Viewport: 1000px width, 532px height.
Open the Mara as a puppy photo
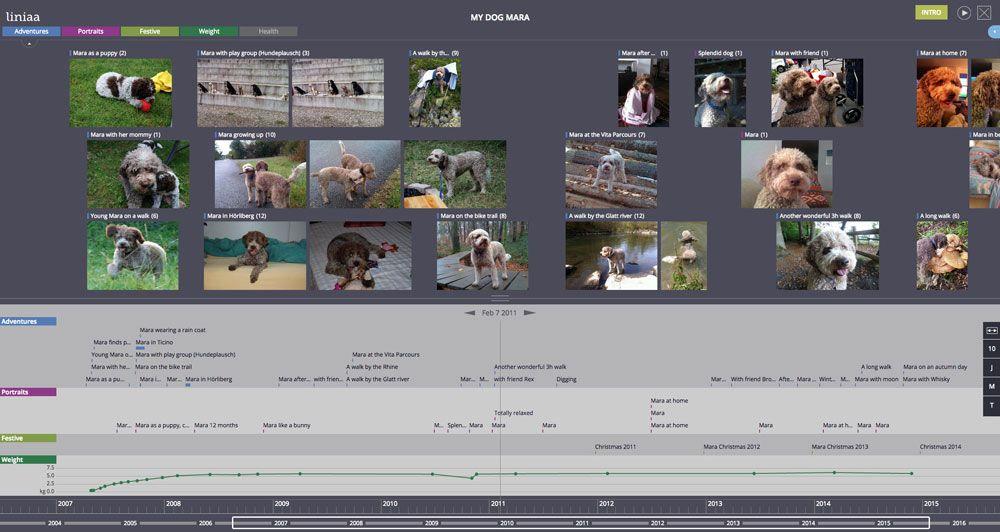coord(121,92)
